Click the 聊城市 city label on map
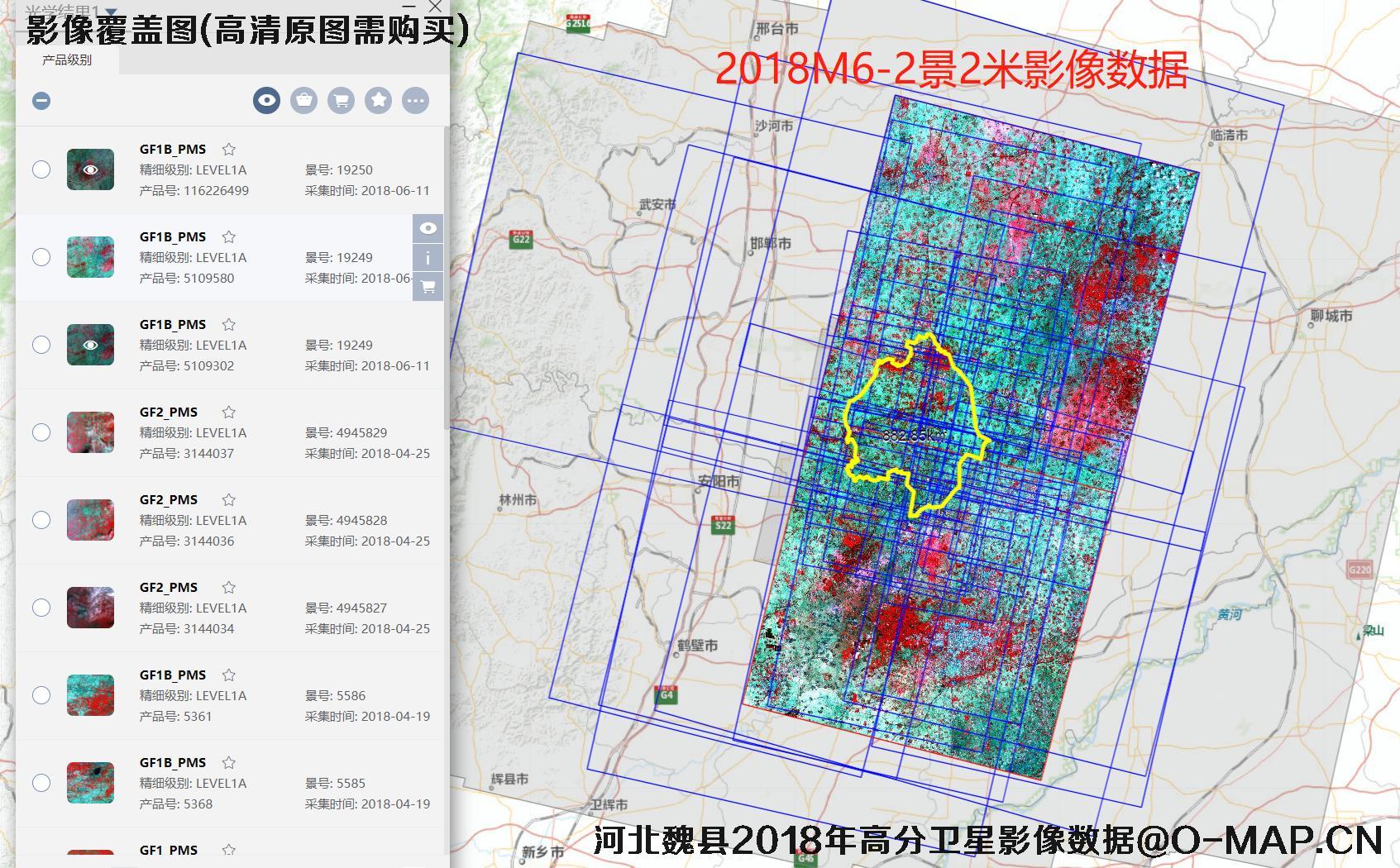This screenshot has height=868, width=1400. coord(1331,316)
